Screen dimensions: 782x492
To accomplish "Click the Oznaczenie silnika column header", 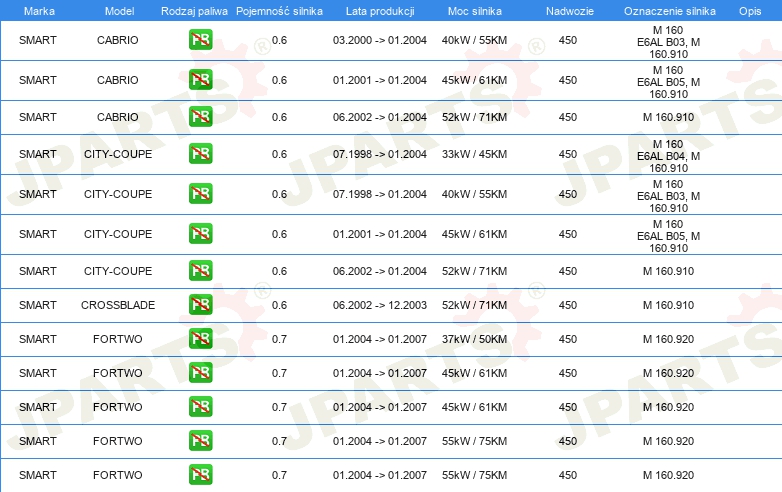I will tap(669, 11).
